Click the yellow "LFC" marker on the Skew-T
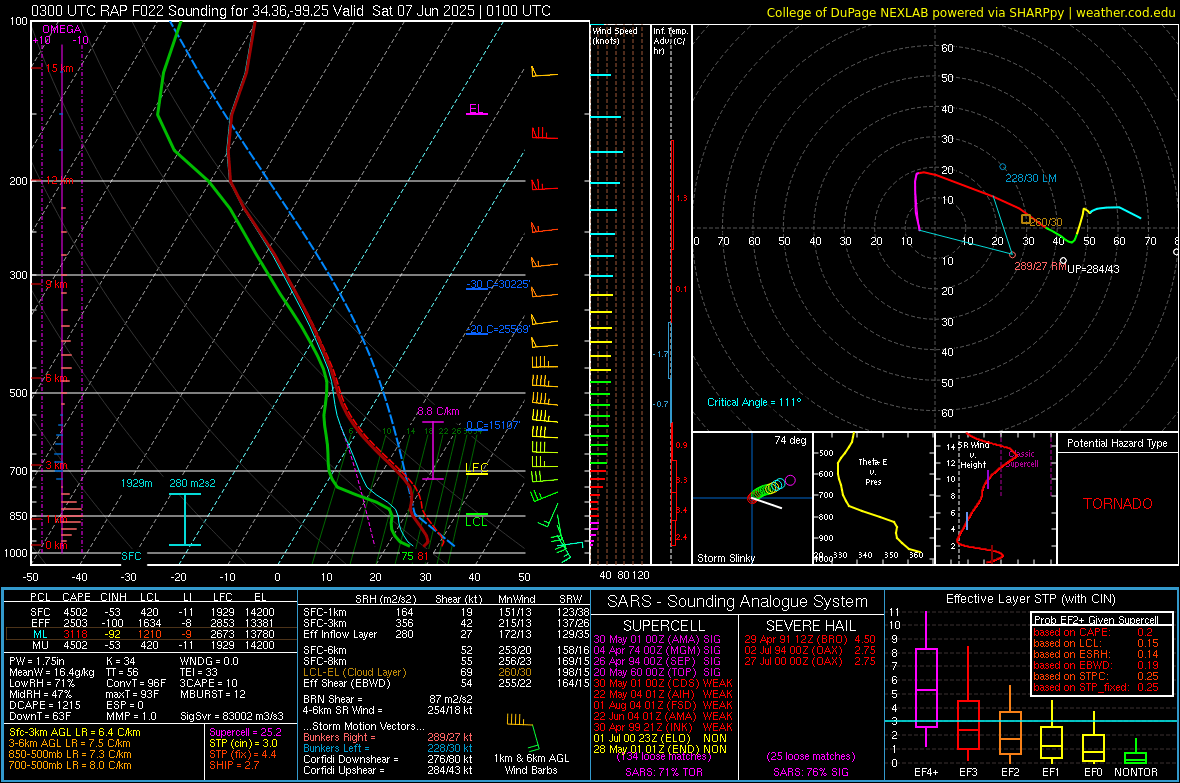The image size is (1180, 783). click(476, 468)
